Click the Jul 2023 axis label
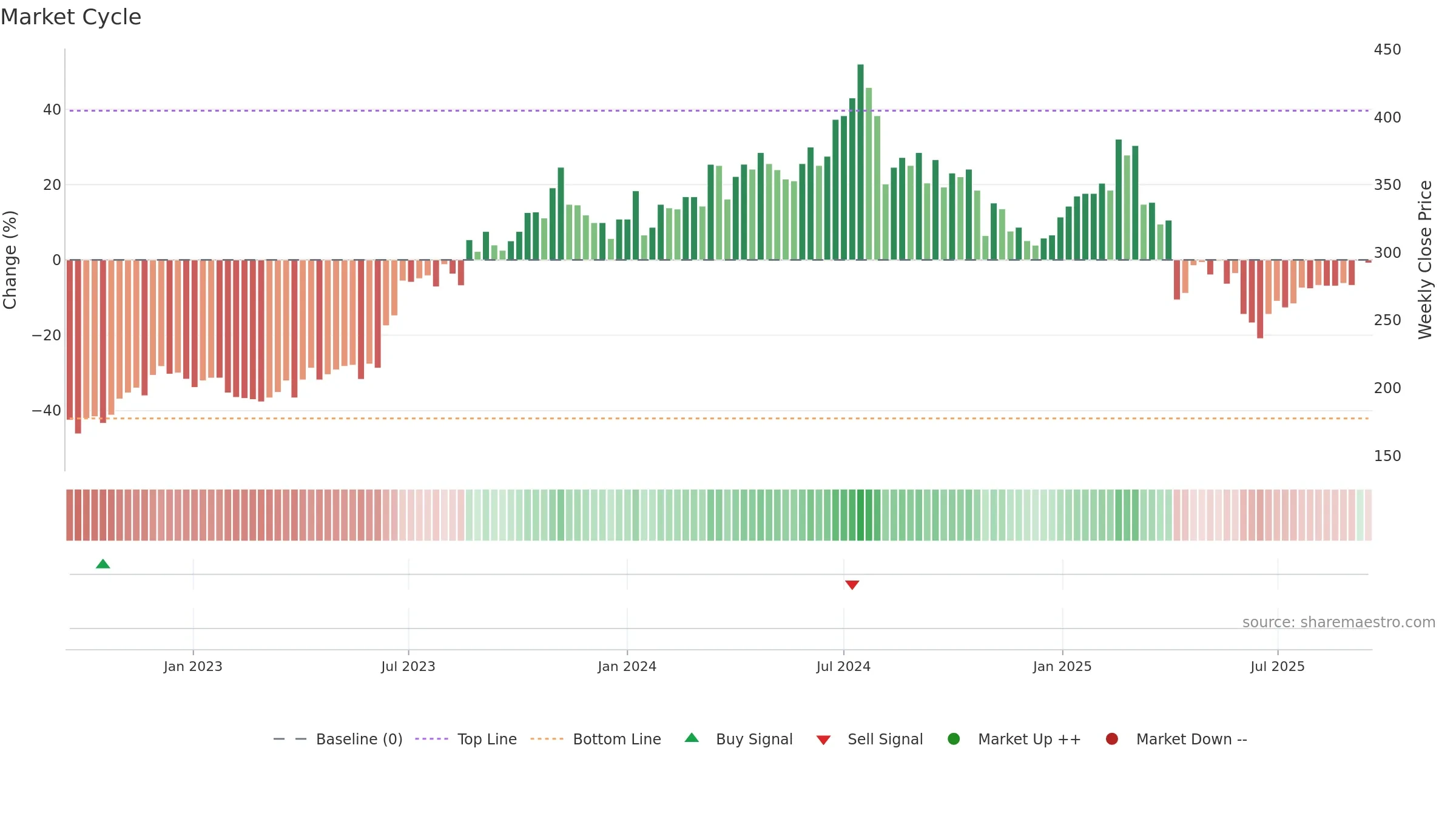This screenshot has width=1456, height=819. pyautogui.click(x=408, y=667)
